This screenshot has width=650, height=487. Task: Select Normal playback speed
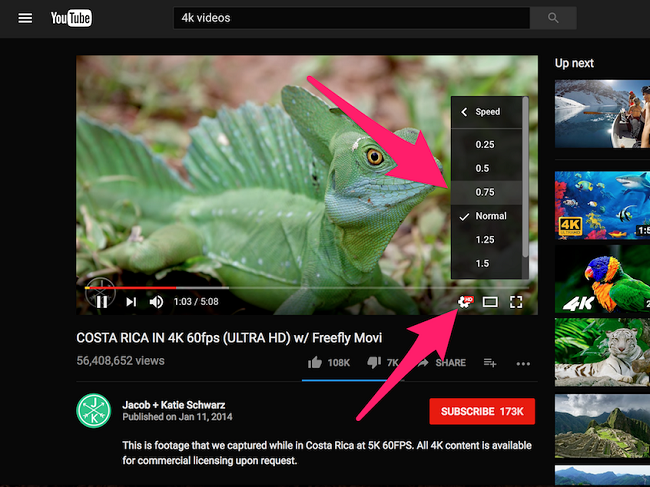(x=487, y=216)
